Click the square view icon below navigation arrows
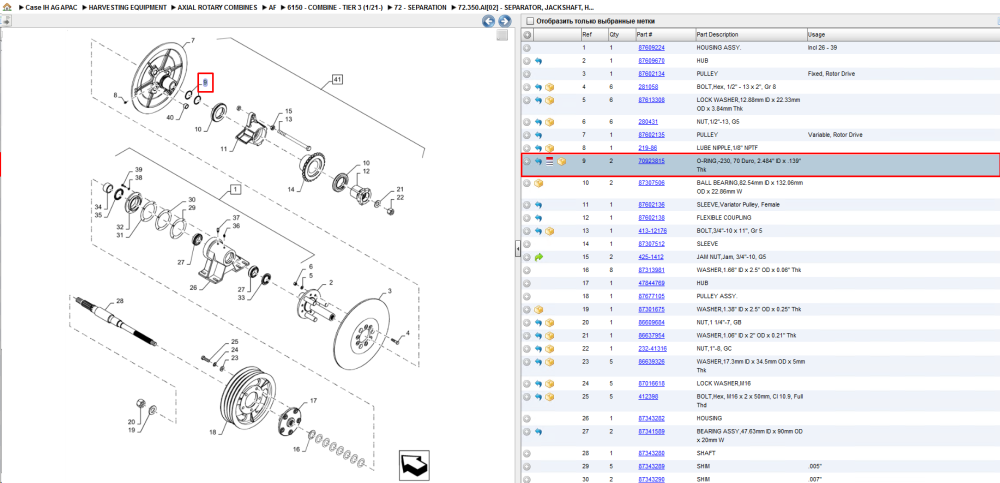 click(503, 36)
